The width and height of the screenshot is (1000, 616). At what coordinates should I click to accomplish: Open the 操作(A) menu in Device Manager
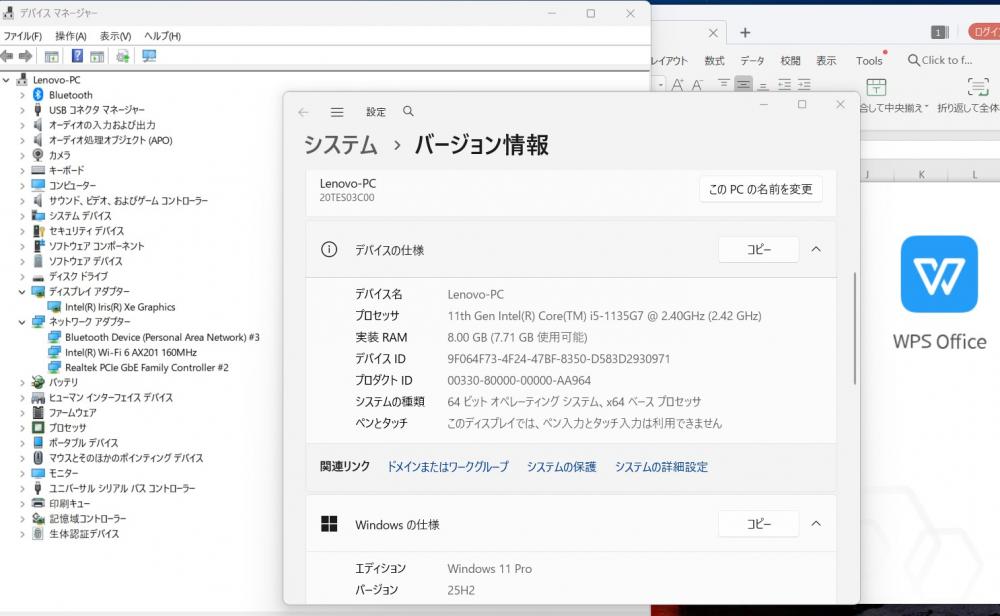point(70,36)
